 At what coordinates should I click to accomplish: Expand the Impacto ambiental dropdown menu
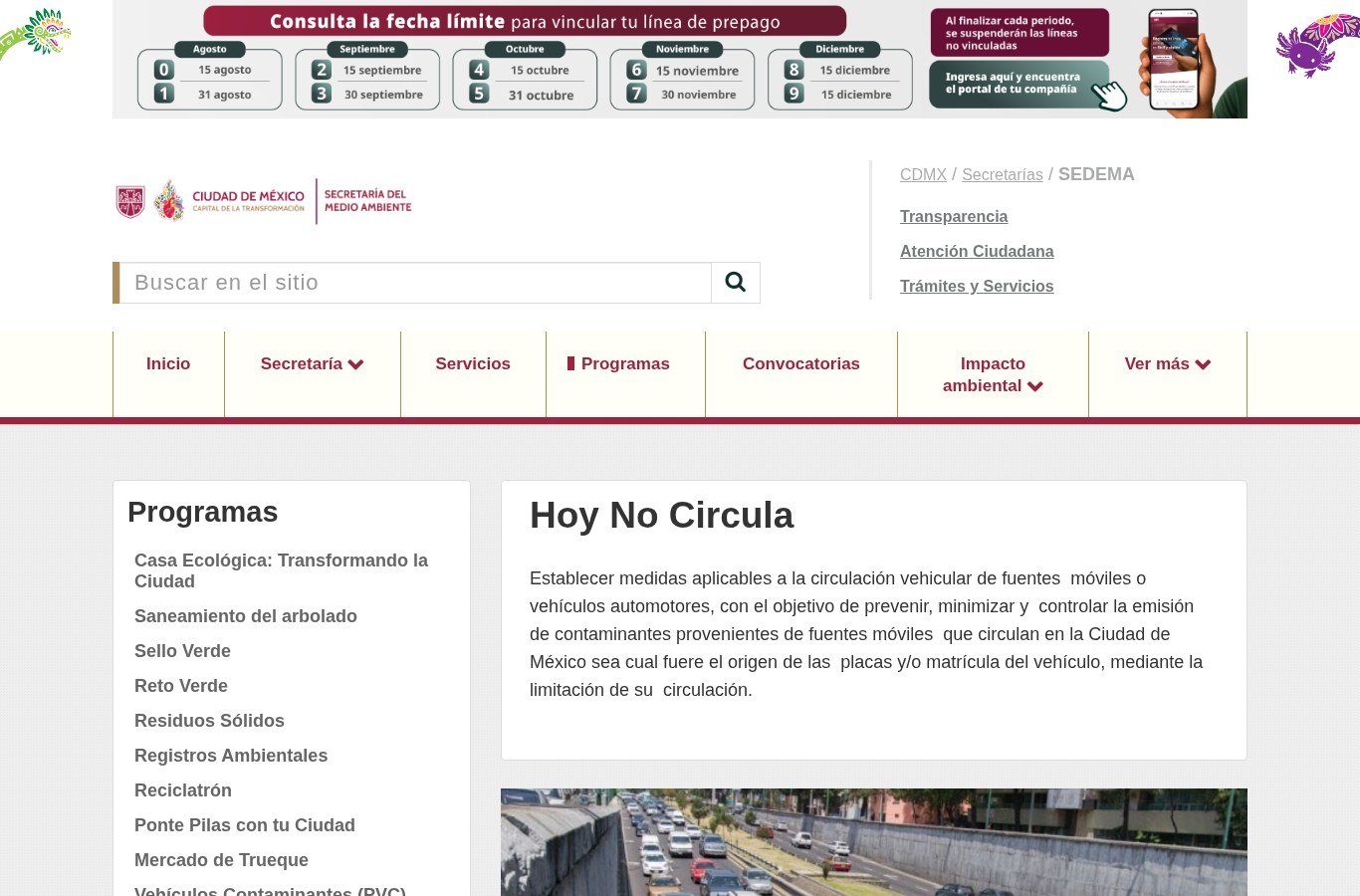[x=993, y=374]
